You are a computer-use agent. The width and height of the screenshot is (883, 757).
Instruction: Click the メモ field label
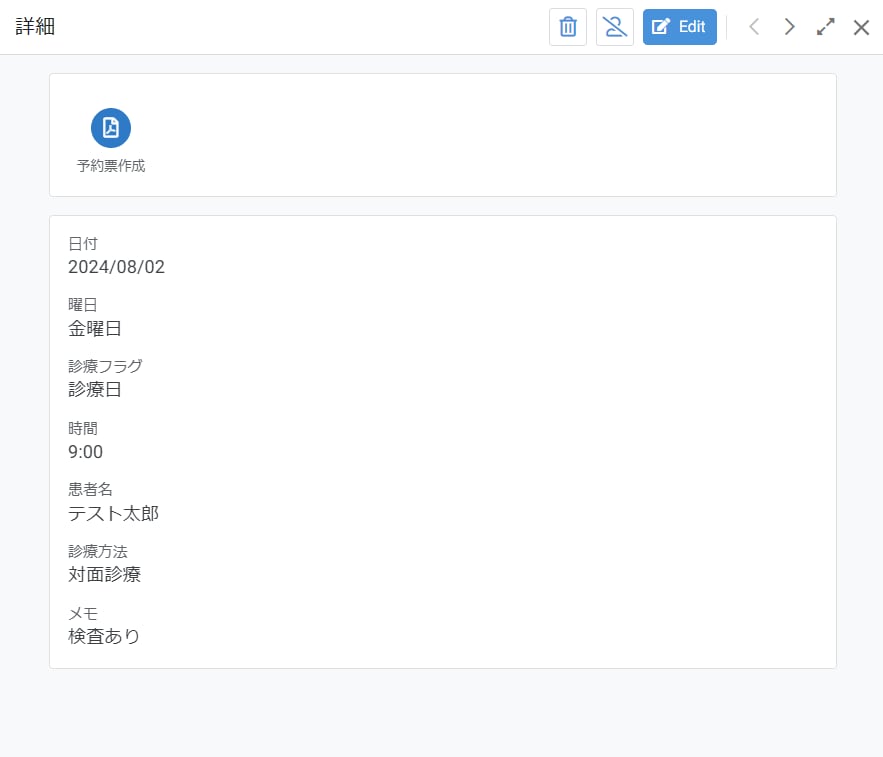click(83, 613)
